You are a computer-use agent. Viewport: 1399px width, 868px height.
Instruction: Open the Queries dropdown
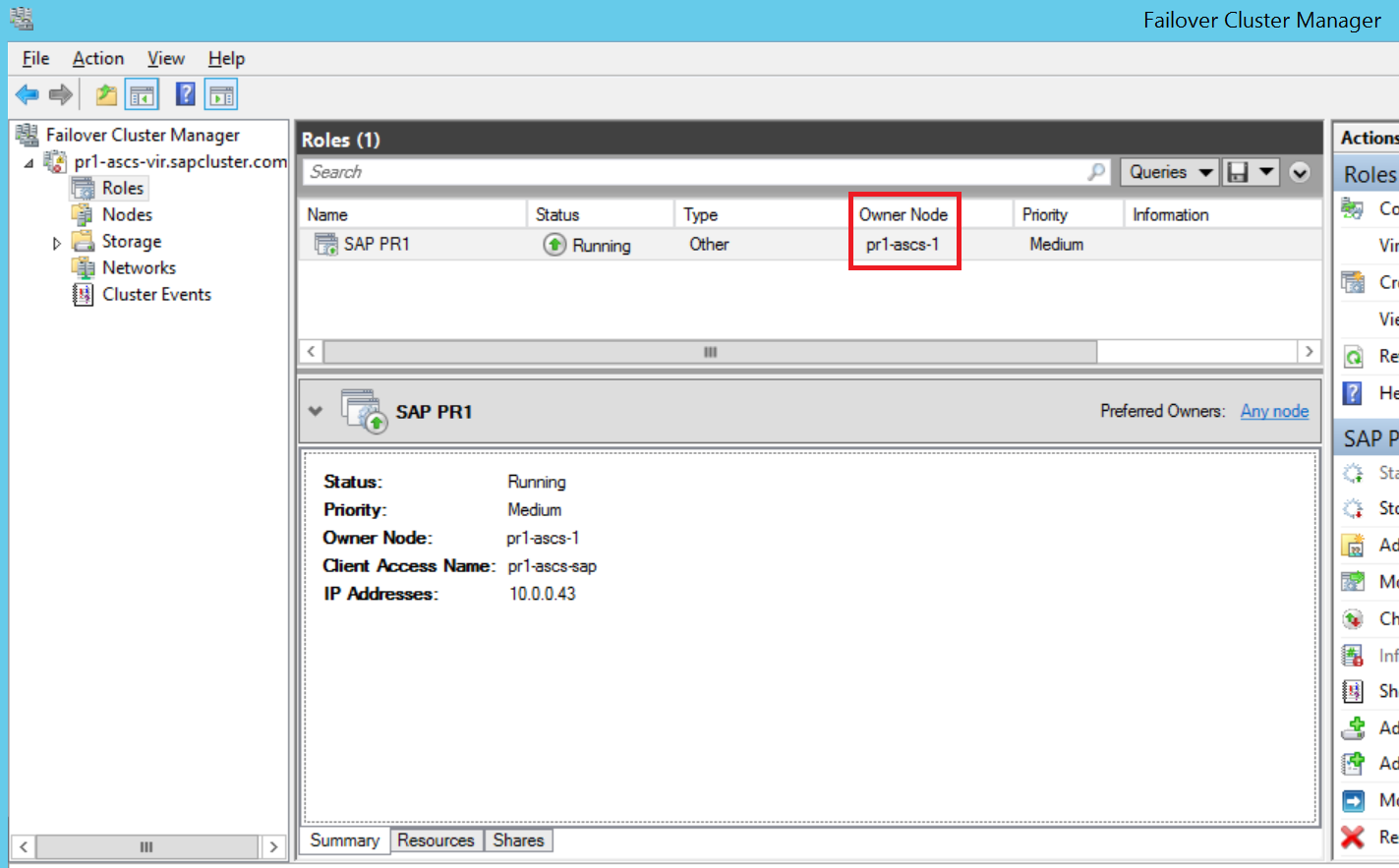(1169, 172)
